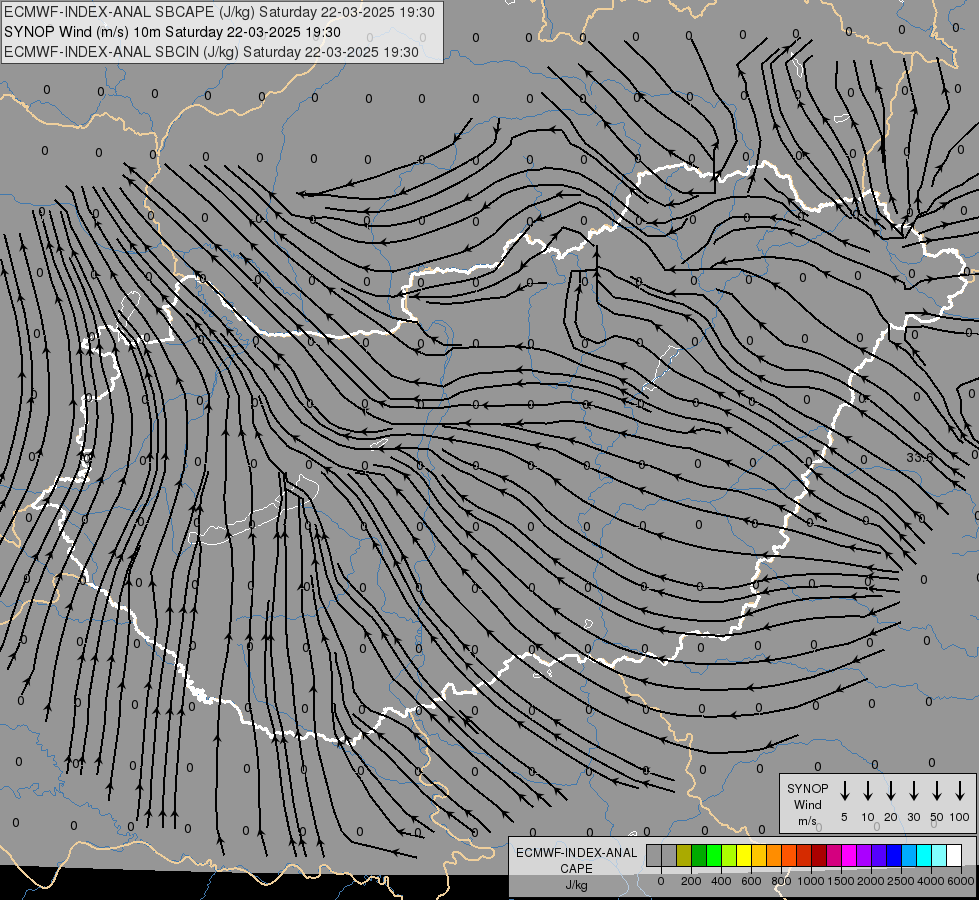Click the '100' speed label in the wind legend
This screenshot has width=979, height=900.
pyautogui.click(x=960, y=817)
